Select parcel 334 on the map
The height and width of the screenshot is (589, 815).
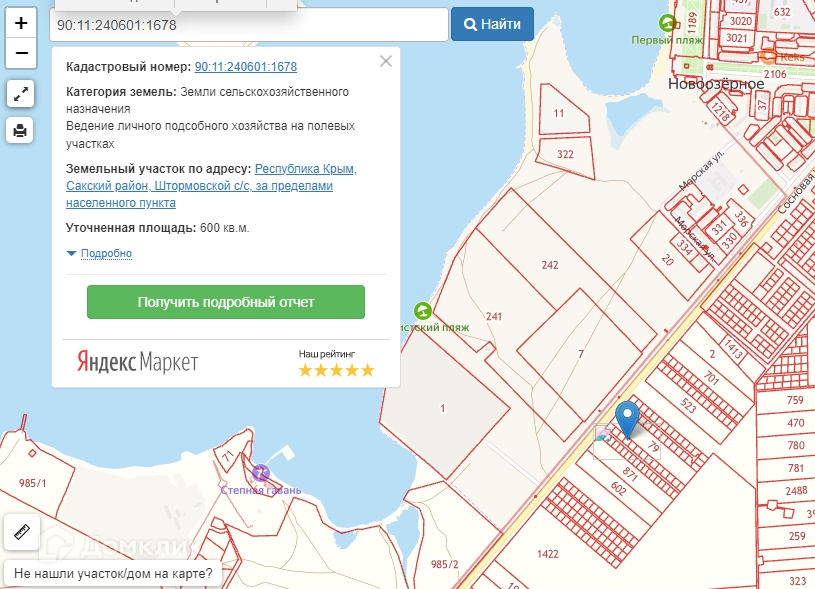pyautogui.click(x=685, y=247)
